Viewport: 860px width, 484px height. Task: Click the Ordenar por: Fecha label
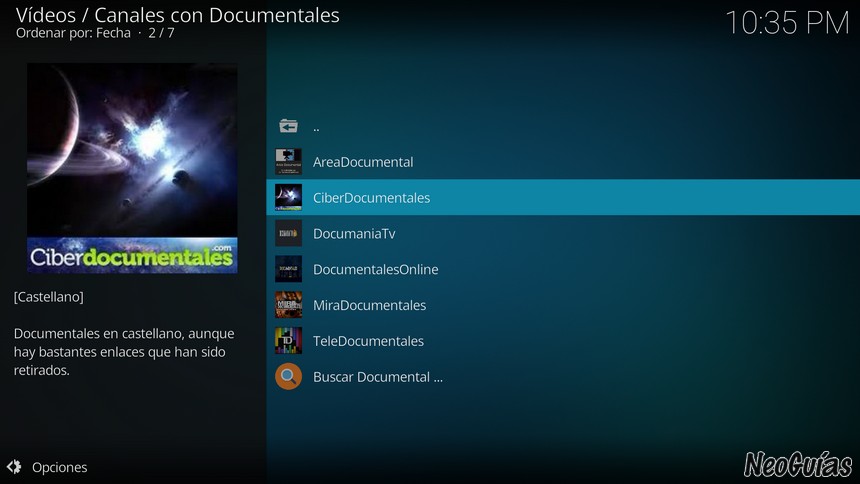pyautogui.click(x=73, y=33)
